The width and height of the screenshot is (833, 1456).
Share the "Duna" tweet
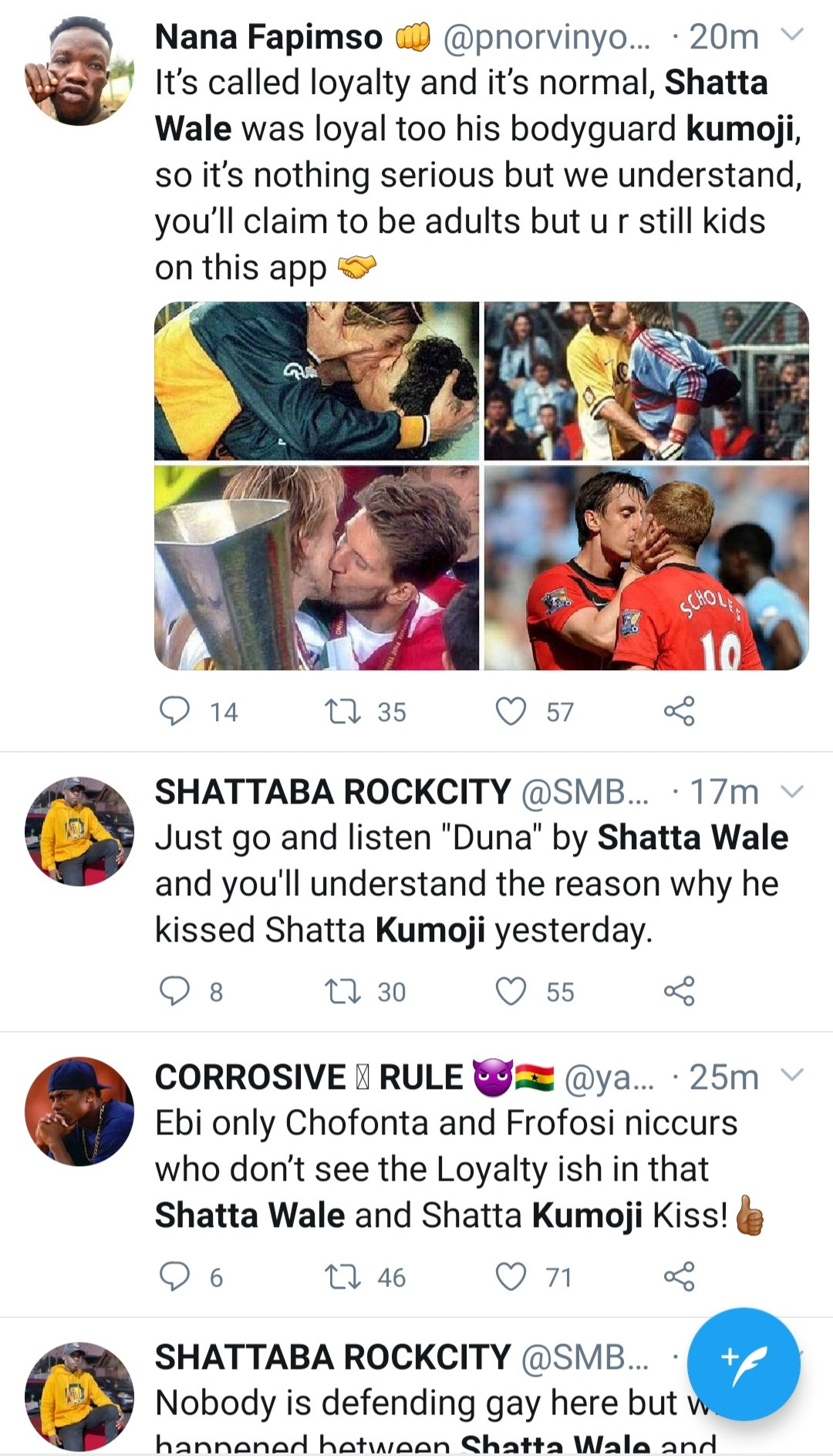tap(679, 991)
